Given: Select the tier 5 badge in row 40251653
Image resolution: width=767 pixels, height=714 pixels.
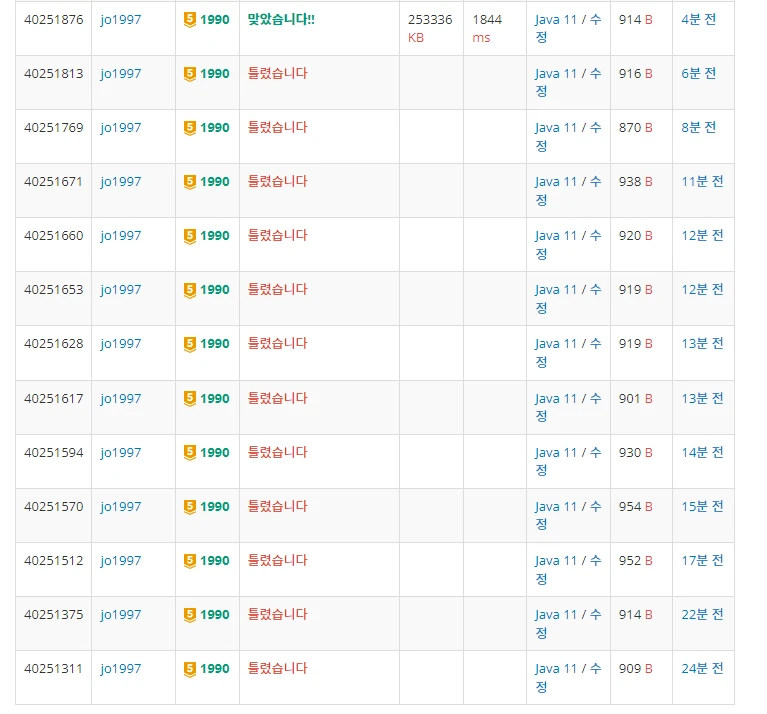Looking at the screenshot, I should click(x=190, y=290).
